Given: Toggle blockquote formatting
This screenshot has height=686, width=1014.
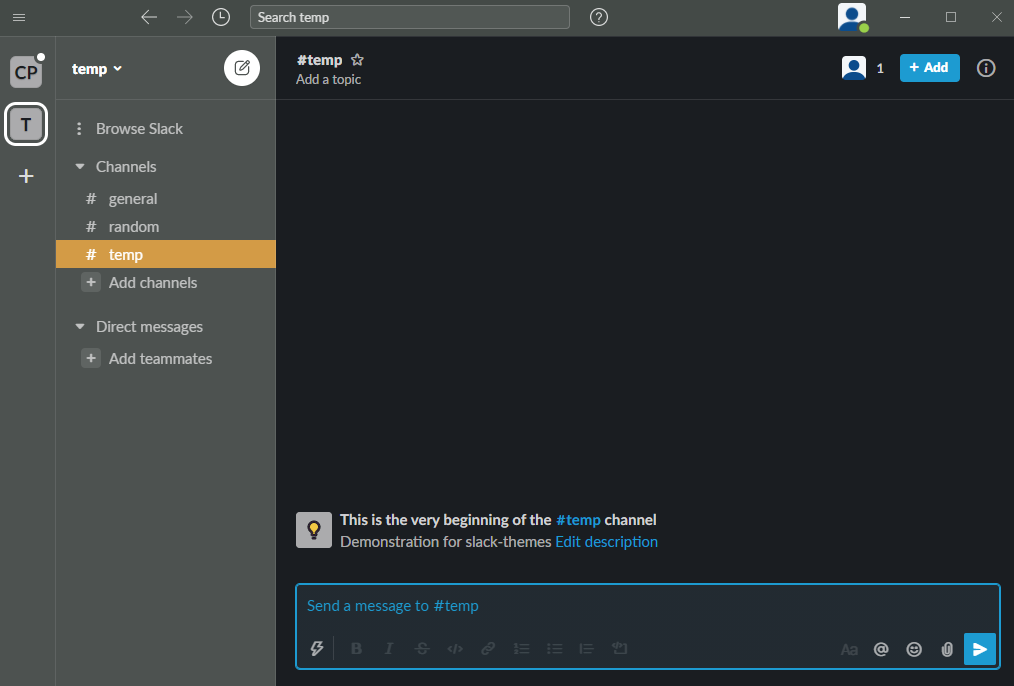Looking at the screenshot, I should tap(587, 648).
